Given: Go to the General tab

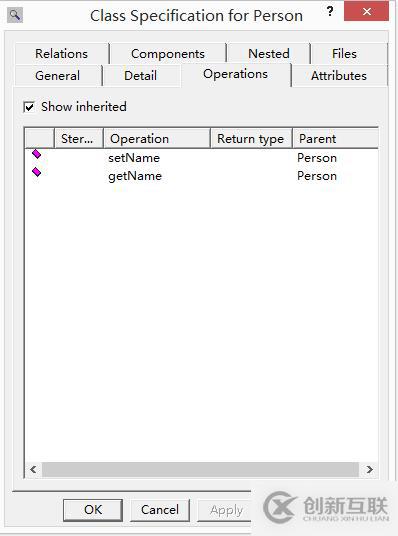Looking at the screenshot, I should (x=57, y=76).
